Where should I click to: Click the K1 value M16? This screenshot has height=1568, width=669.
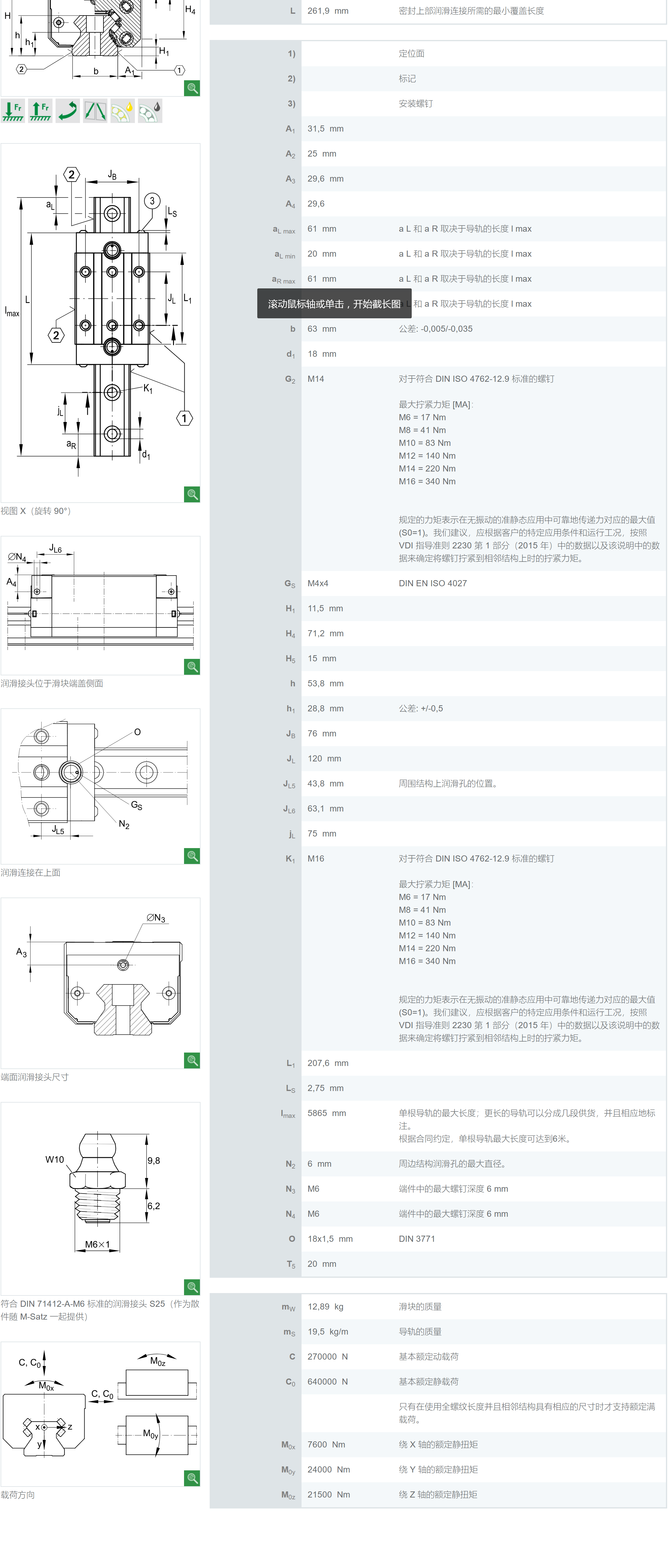(316, 859)
